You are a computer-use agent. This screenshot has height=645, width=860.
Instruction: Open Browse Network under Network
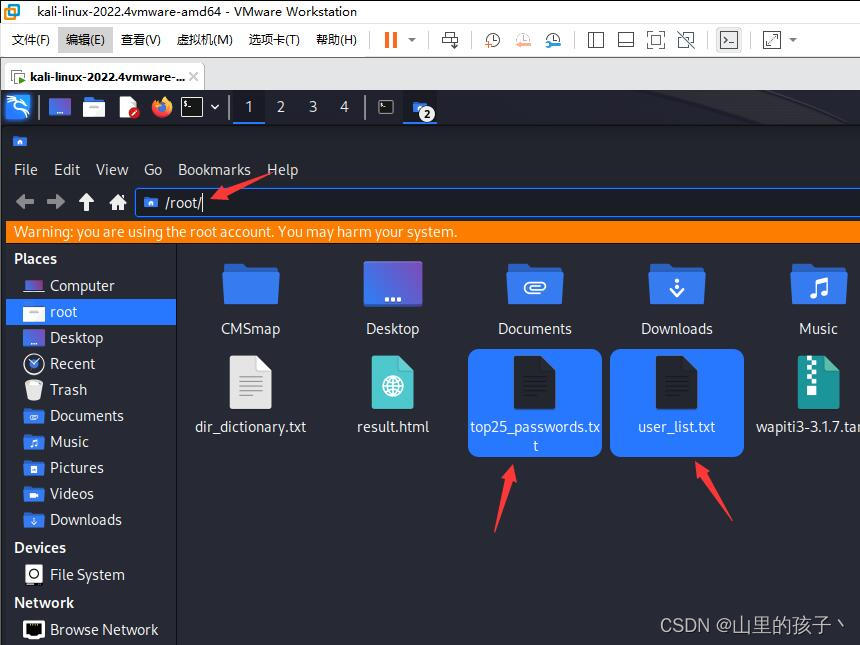[x=91, y=630]
